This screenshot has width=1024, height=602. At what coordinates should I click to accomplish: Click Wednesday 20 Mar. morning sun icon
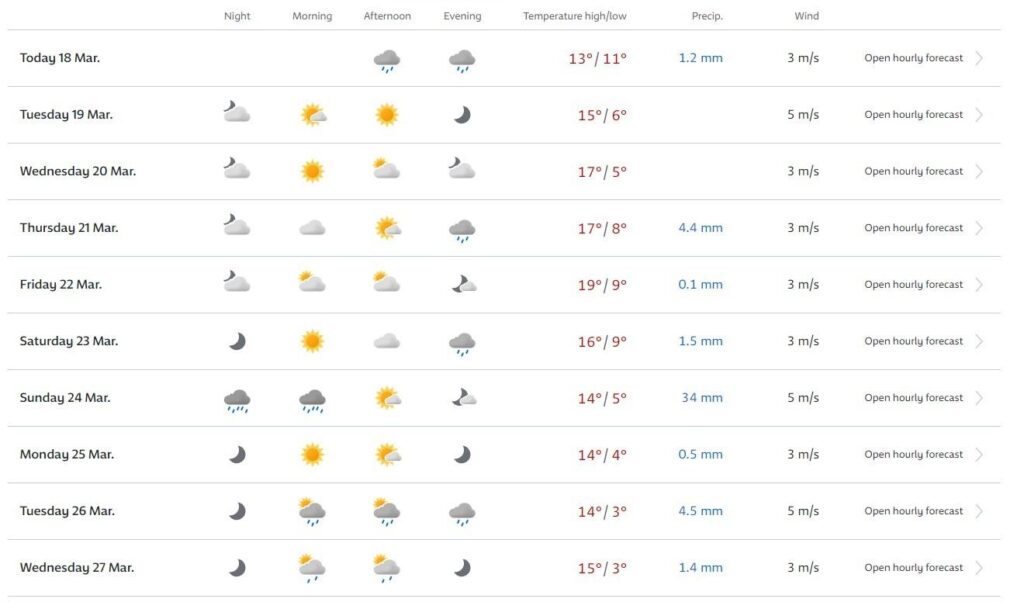click(312, 171)
